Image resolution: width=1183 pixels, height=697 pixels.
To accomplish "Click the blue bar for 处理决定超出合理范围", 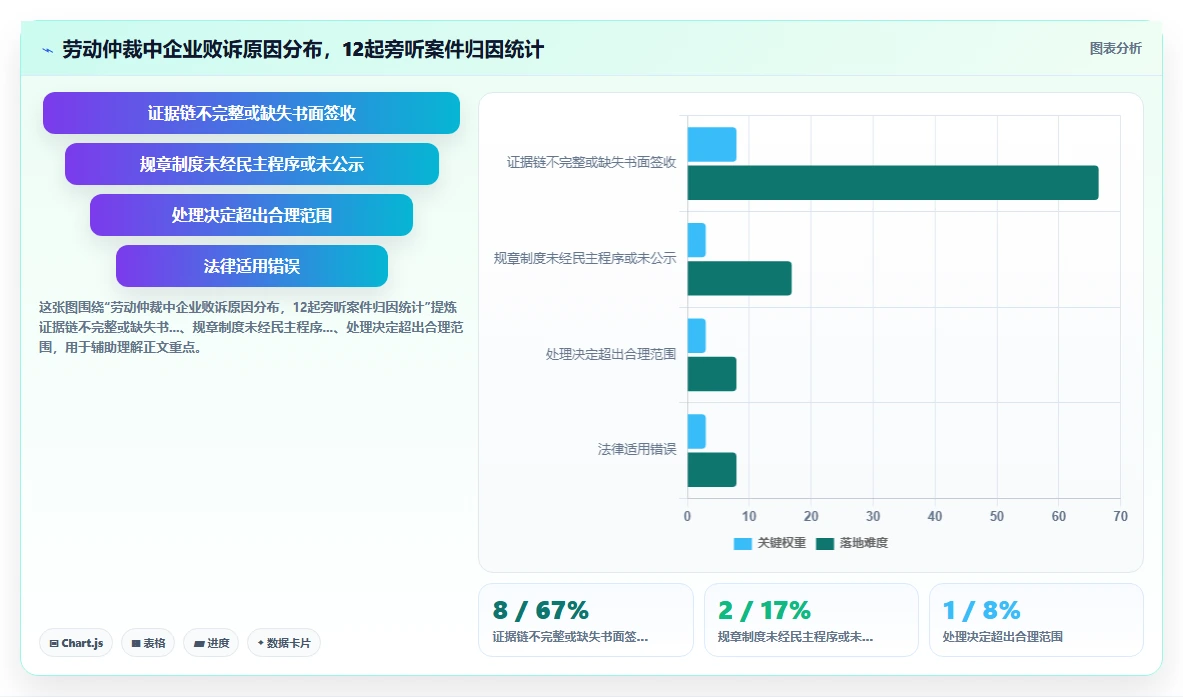I will [x=696, y=336].
